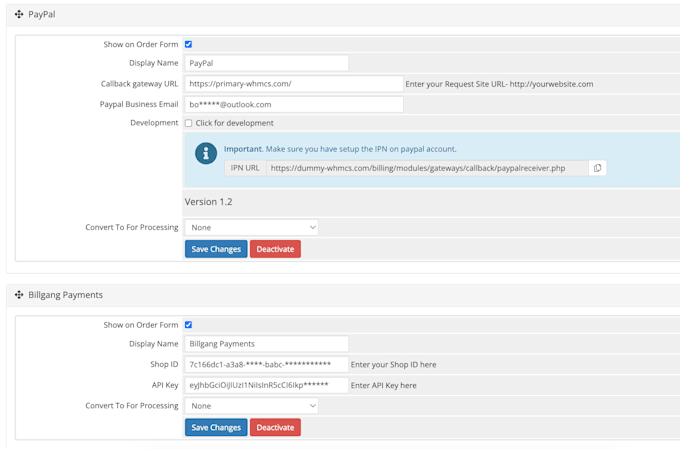Click the 'Enter your Request Site URL' hint
Screen dimensions: 680x449
pyautogui.click(x=499, y=84)
